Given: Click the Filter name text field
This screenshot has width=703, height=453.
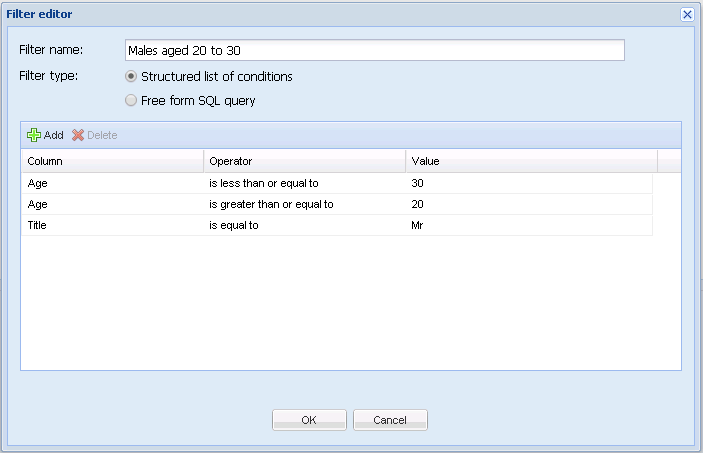Looking at the screenshot, I should 375,50.
